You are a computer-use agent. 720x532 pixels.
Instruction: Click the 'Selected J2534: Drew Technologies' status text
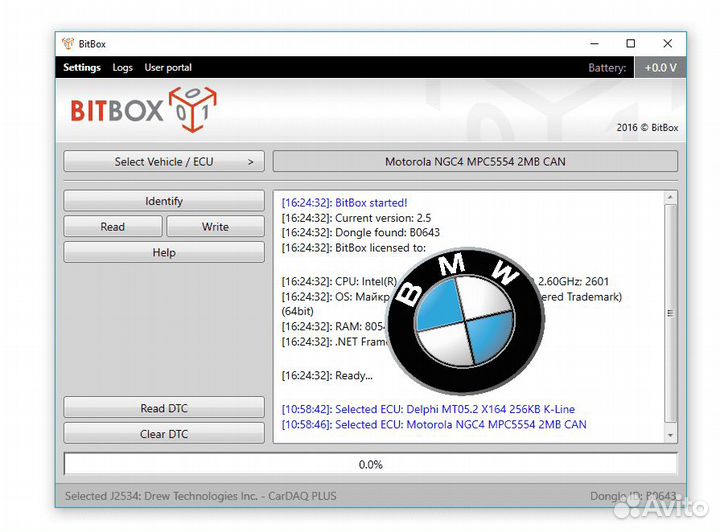coord(201,496)
